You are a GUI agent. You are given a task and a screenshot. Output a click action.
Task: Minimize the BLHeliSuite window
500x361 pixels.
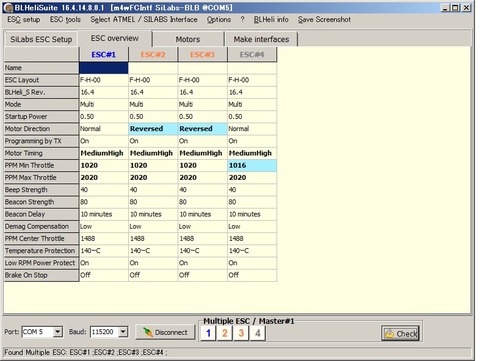445,8
